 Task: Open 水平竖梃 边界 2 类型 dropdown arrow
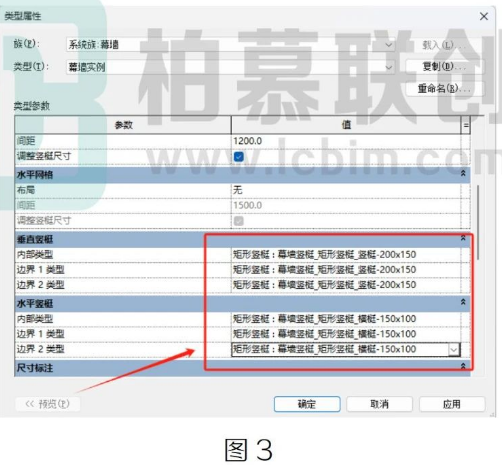[x=454, y=350]
